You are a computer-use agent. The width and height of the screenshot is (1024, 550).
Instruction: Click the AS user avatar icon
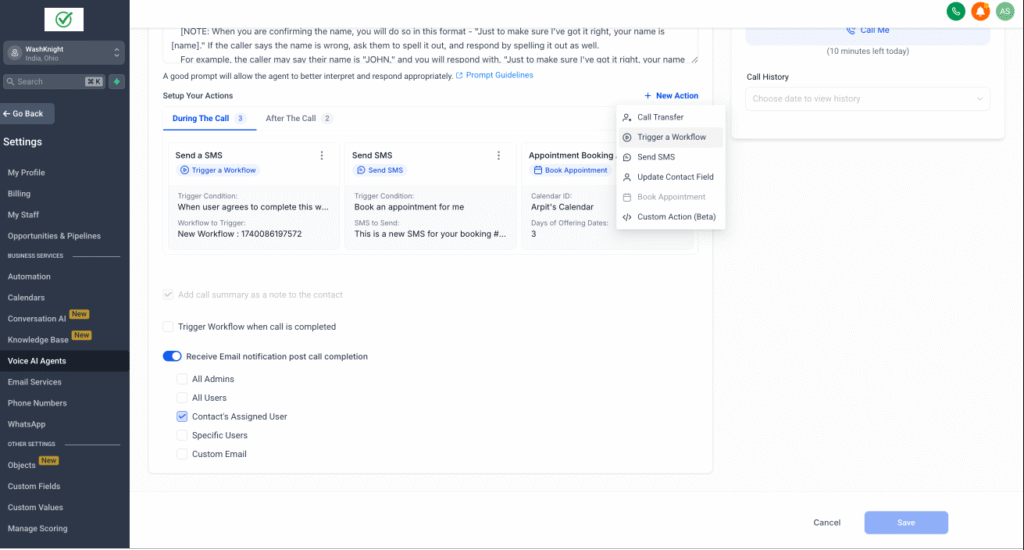[x=1005, y=12]
